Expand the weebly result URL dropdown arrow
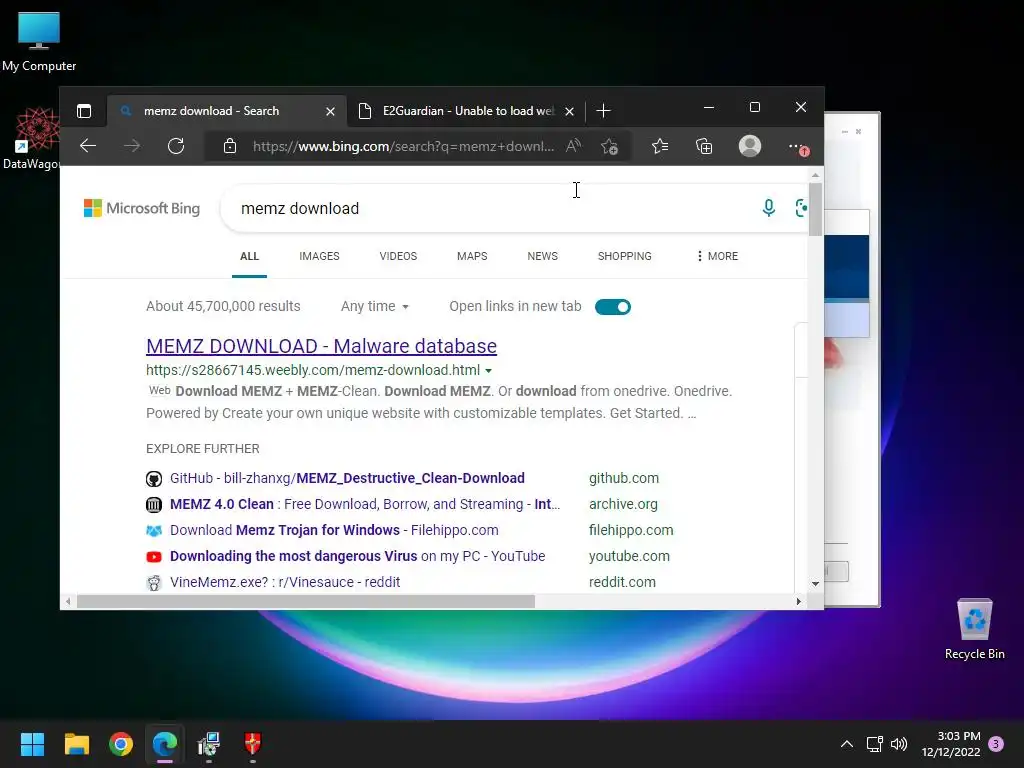Screen dimensions: 1024x768 [488, 371]
